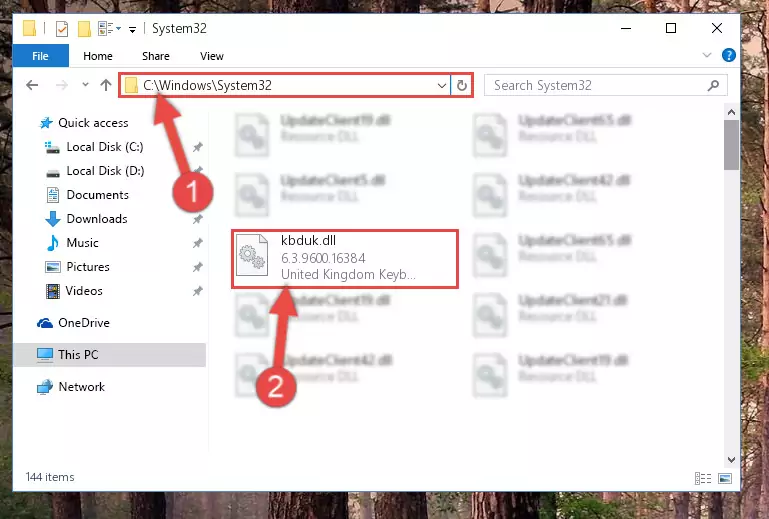The width and height of the screenshot is (769, 519).
Task: Open the File menu
Action: 40,56
